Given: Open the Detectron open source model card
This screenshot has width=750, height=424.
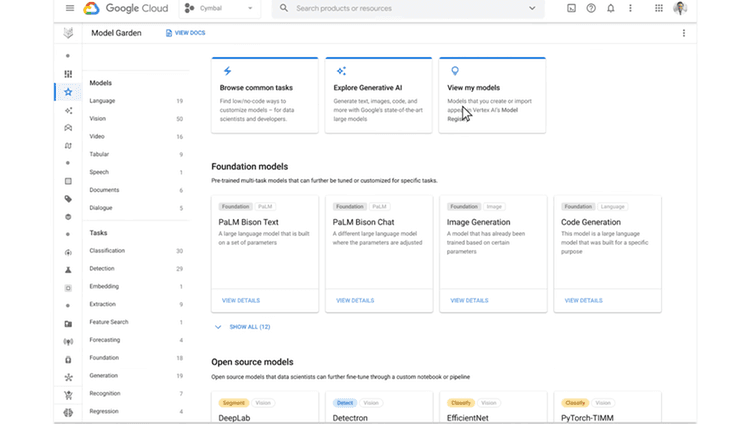Looking at the screenshot, I should coord(379,408).
